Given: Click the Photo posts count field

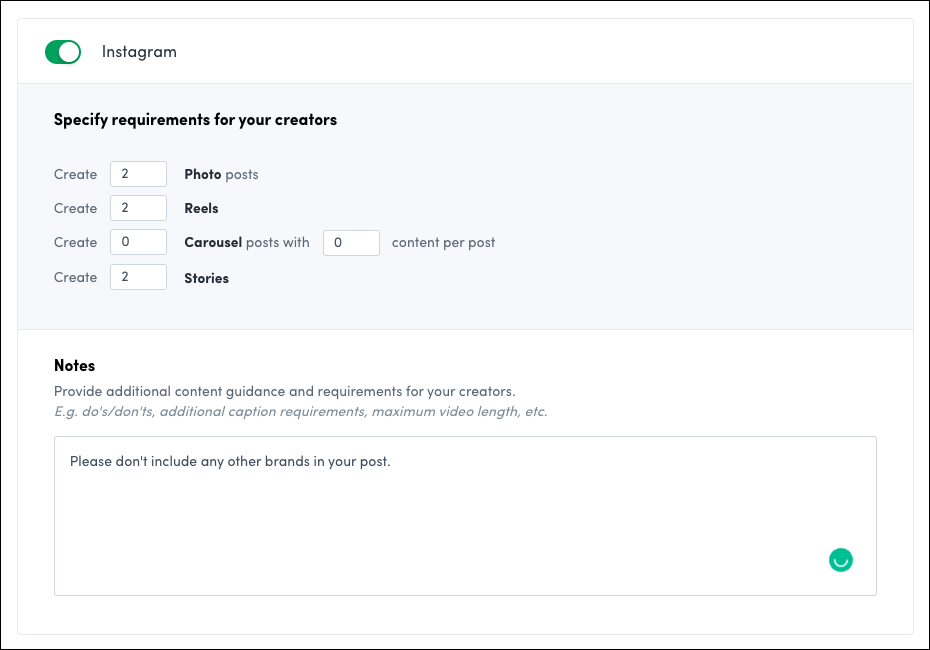Looking at the screenshot, I should click(138, 174).
